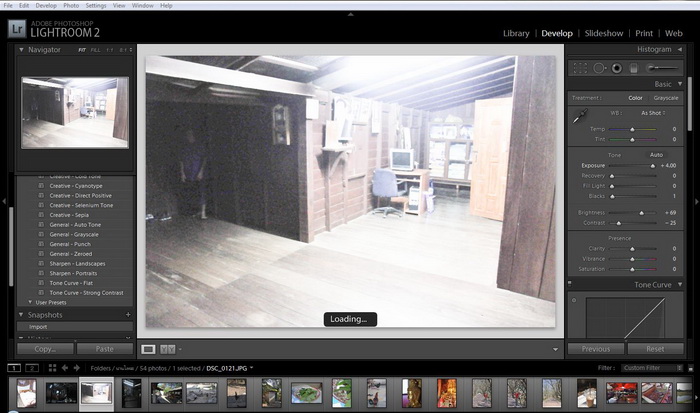Collapse the Tone Curve panel

click(x=680, y=284)
